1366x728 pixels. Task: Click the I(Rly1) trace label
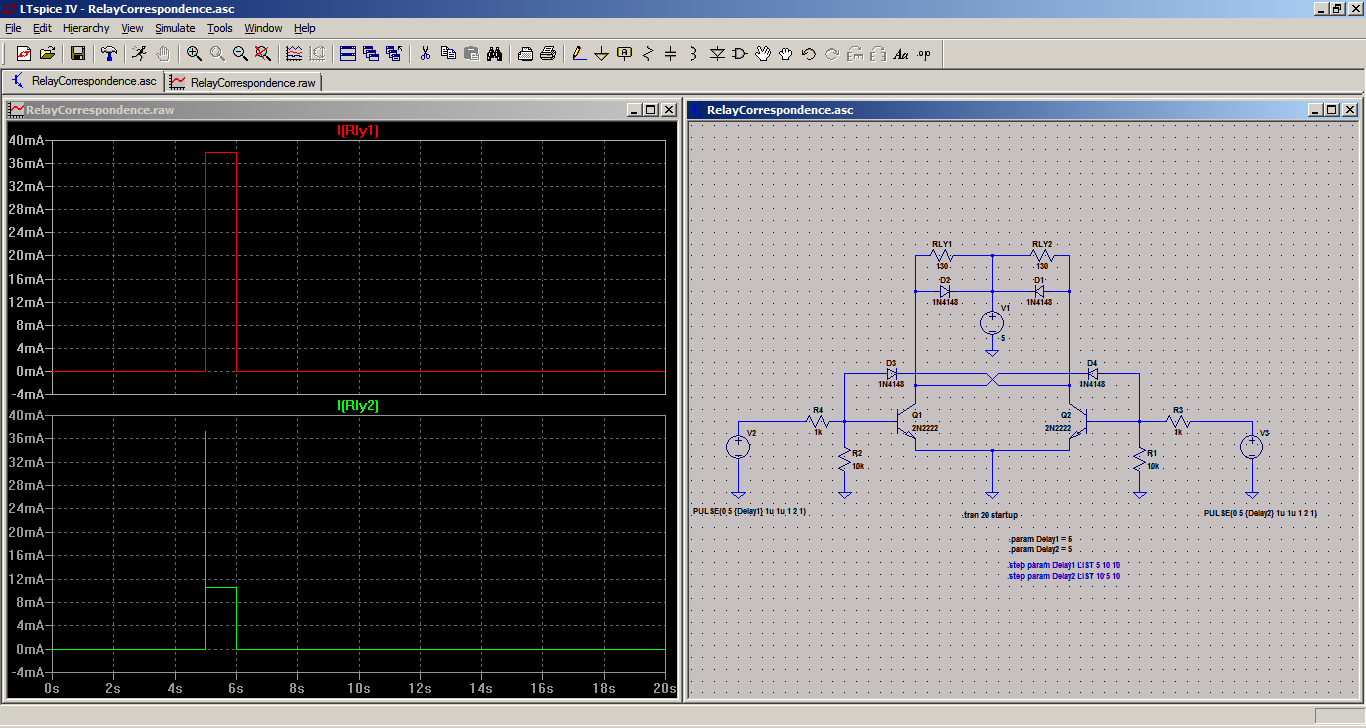click(358, 131)
